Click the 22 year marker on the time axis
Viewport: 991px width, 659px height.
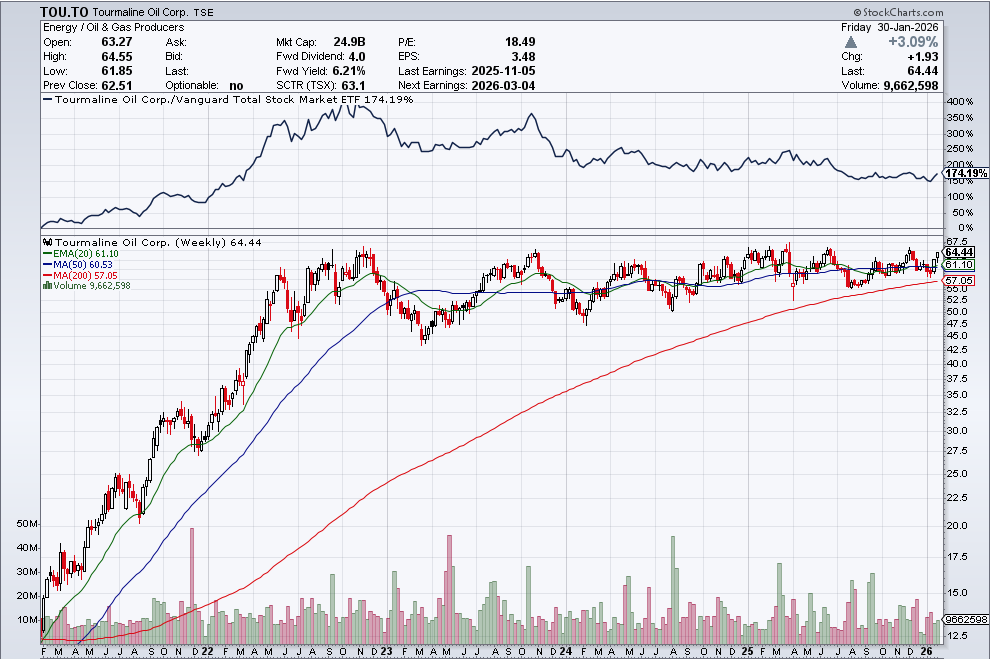(x=208, y=651)
